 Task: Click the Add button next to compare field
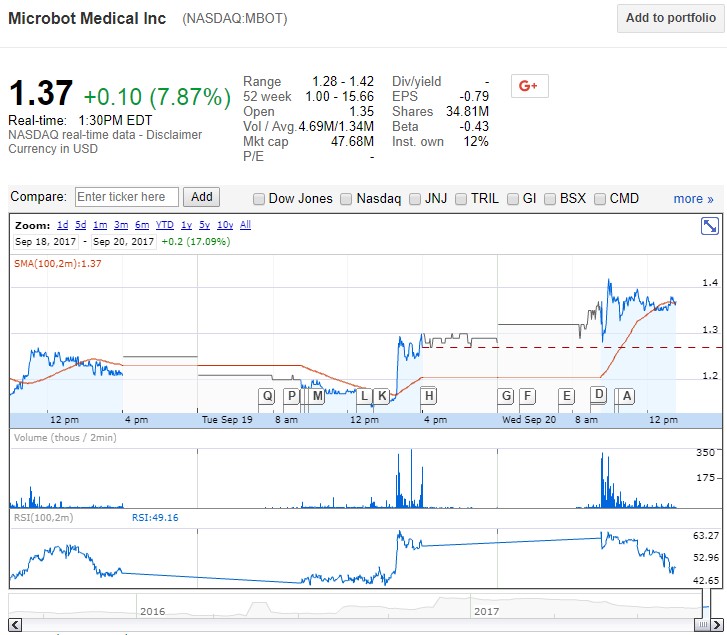tap(202, 197)
